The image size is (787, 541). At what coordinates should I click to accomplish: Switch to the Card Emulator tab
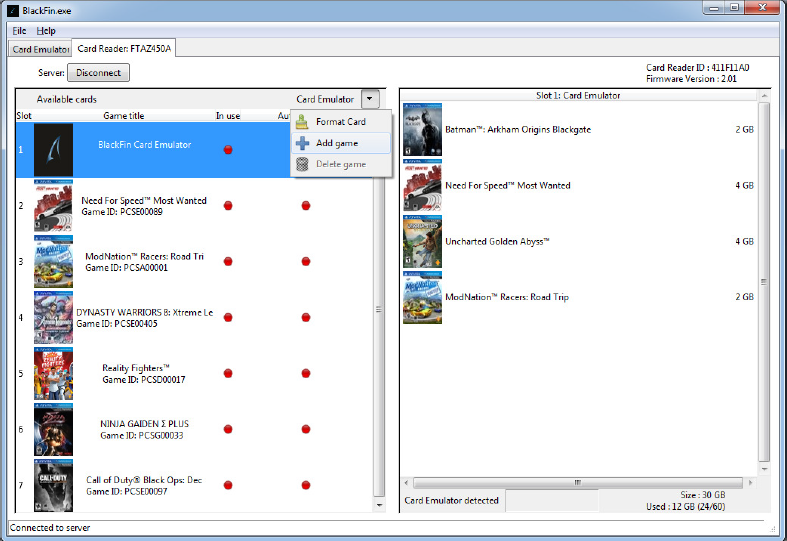40,49
